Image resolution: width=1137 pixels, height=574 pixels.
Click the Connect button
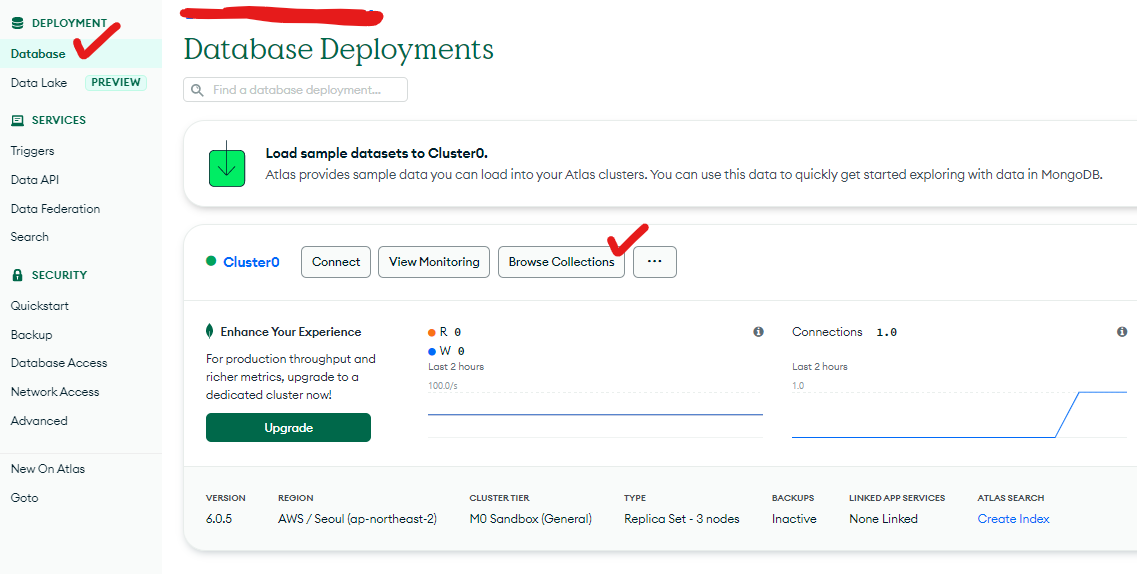[336, 262]
